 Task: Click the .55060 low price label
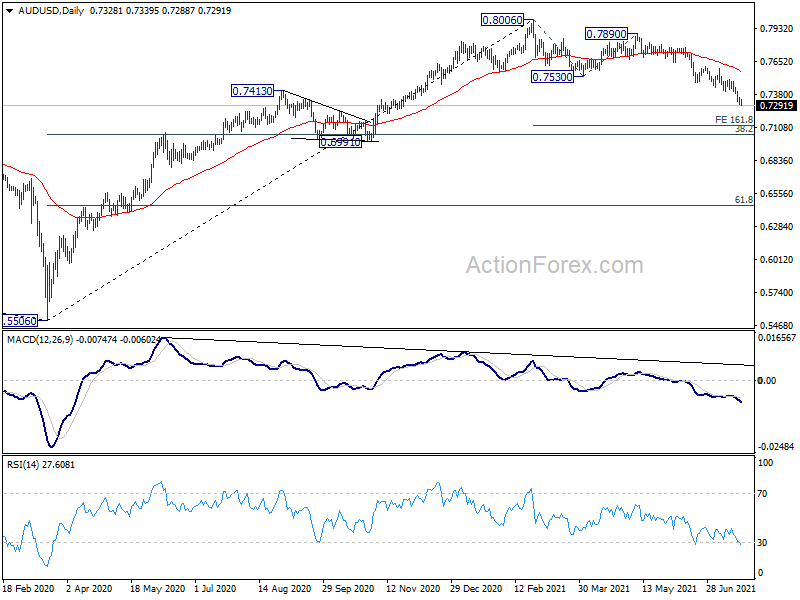(x=20, y=321)
